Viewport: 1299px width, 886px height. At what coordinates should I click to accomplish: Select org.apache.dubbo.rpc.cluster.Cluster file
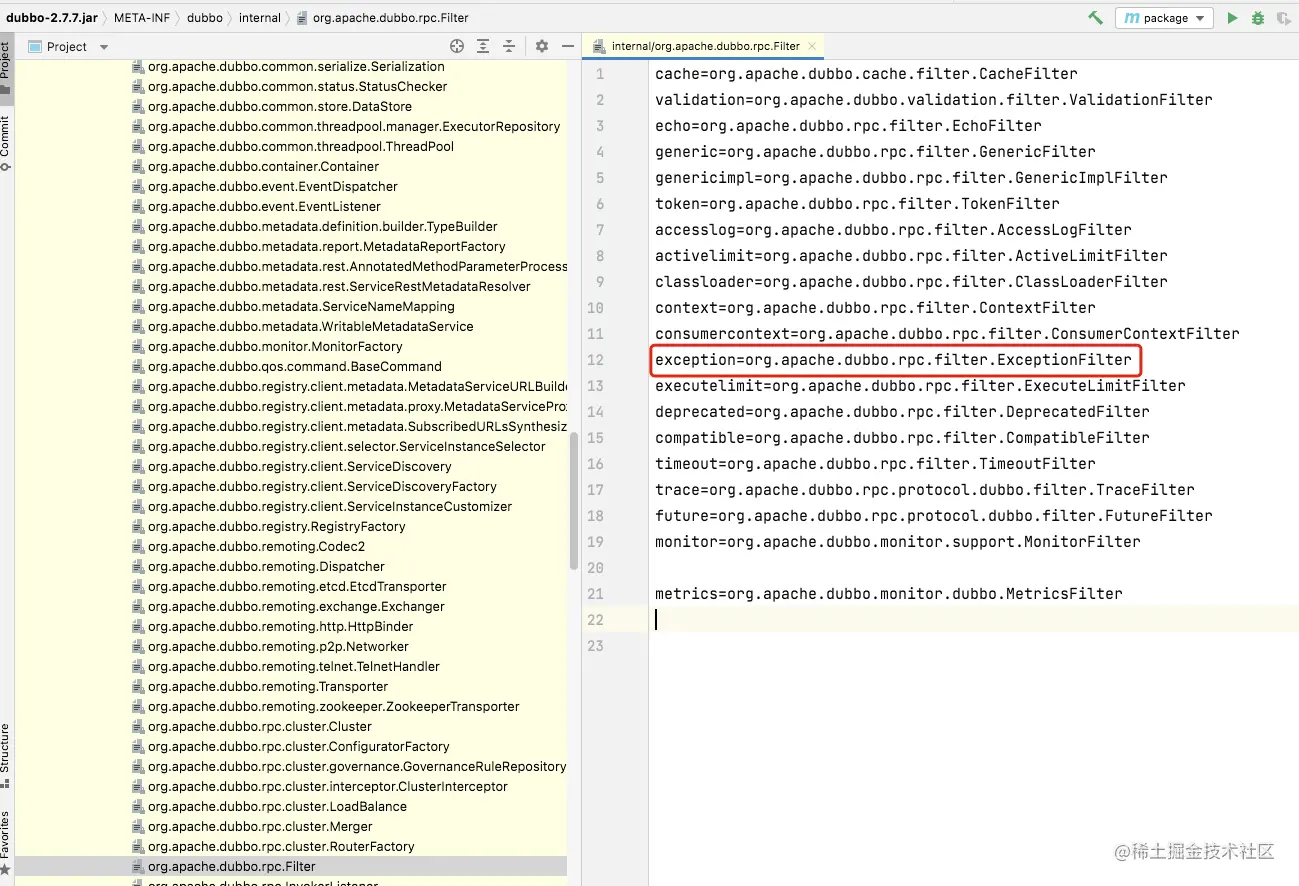click(x=260, y=726)
